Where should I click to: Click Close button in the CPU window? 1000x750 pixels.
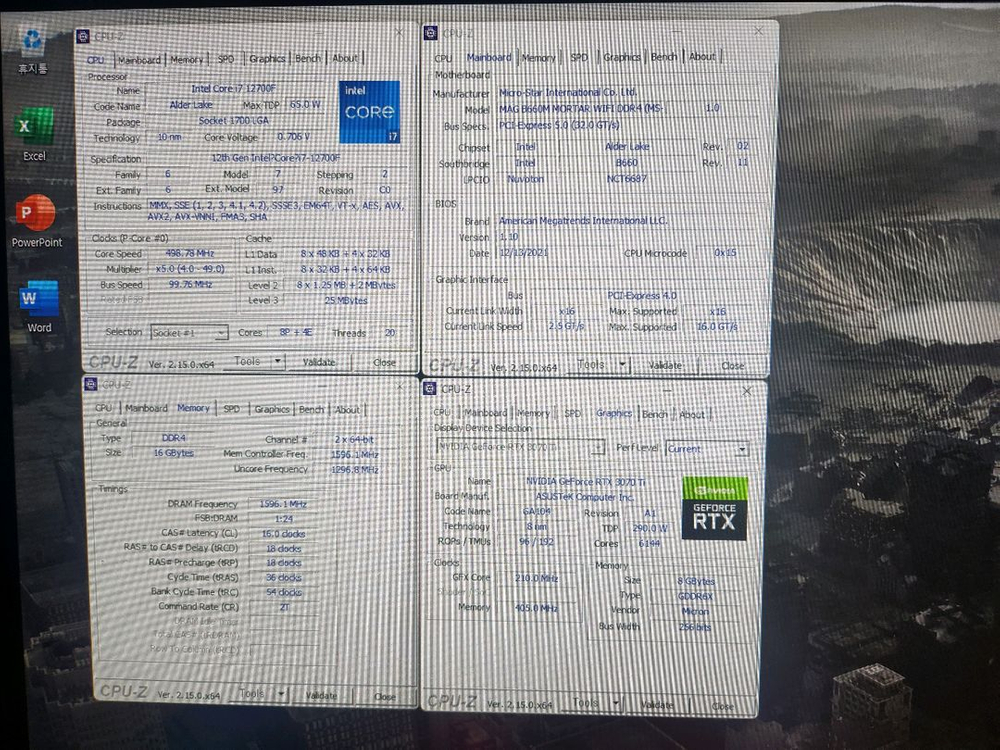[385, 362]
